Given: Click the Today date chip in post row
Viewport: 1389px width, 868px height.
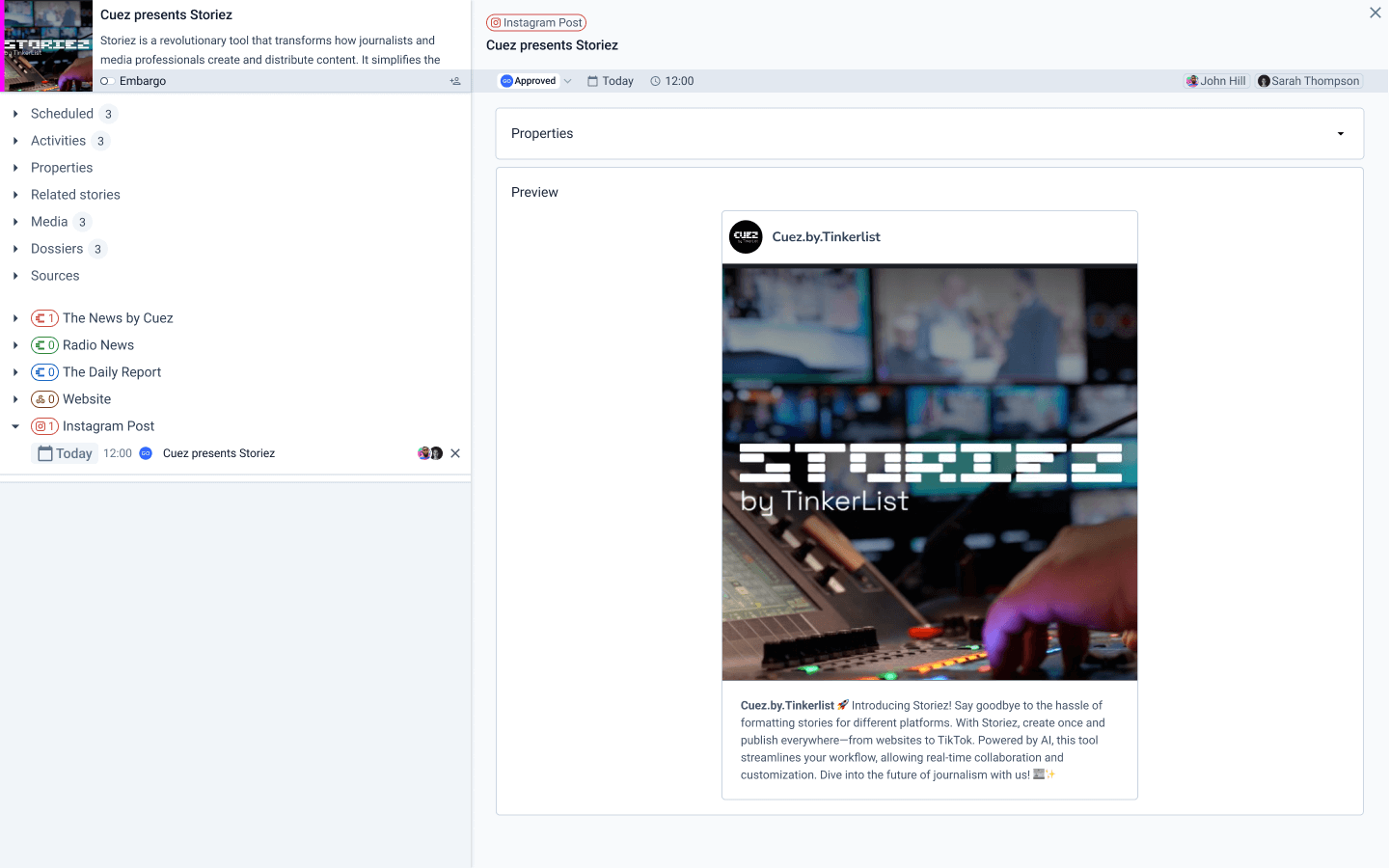Looking at the screenshot, I should coord(65,453).
